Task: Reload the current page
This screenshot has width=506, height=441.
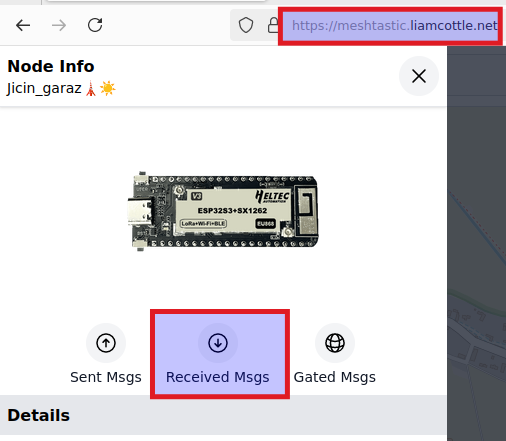Action: click(95, 25)
